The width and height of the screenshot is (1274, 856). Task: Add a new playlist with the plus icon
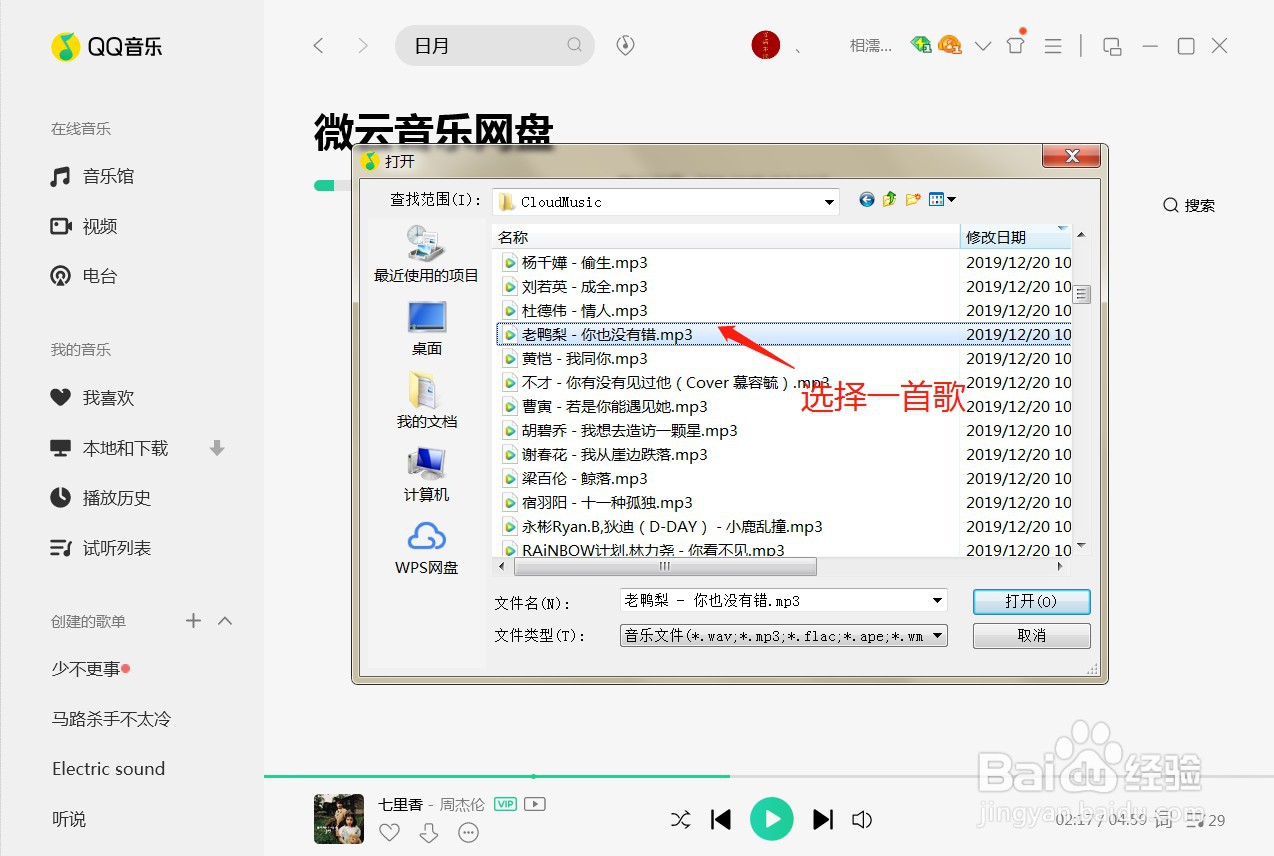pos(194,621)
